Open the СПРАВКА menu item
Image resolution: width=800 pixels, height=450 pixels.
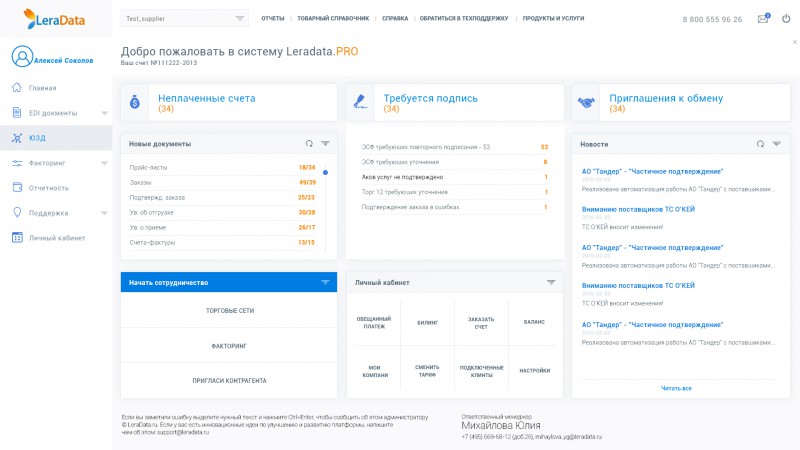(x=395, y=18)
